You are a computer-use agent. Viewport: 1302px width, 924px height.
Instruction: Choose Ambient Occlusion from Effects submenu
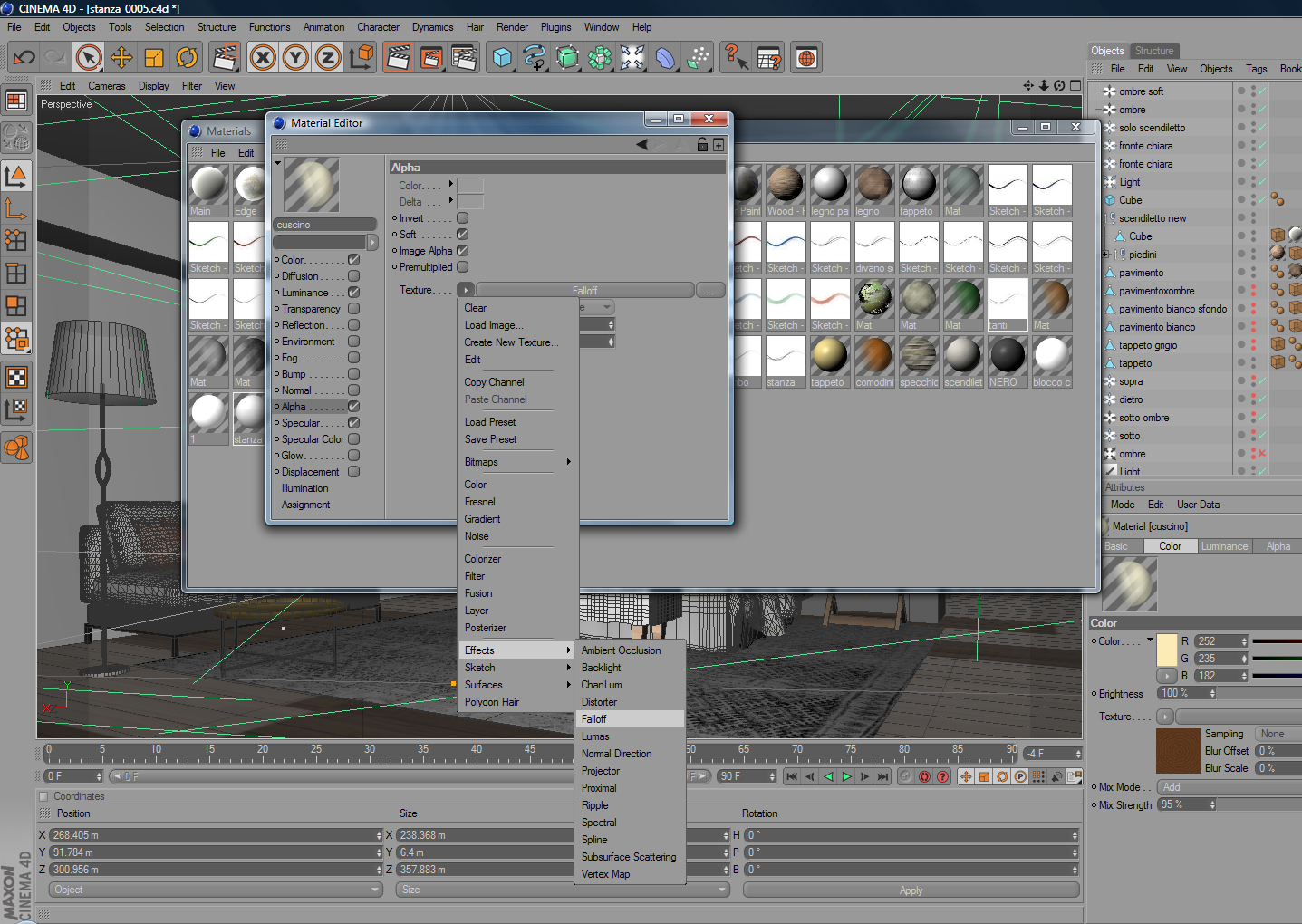click(x=621, y=650)
